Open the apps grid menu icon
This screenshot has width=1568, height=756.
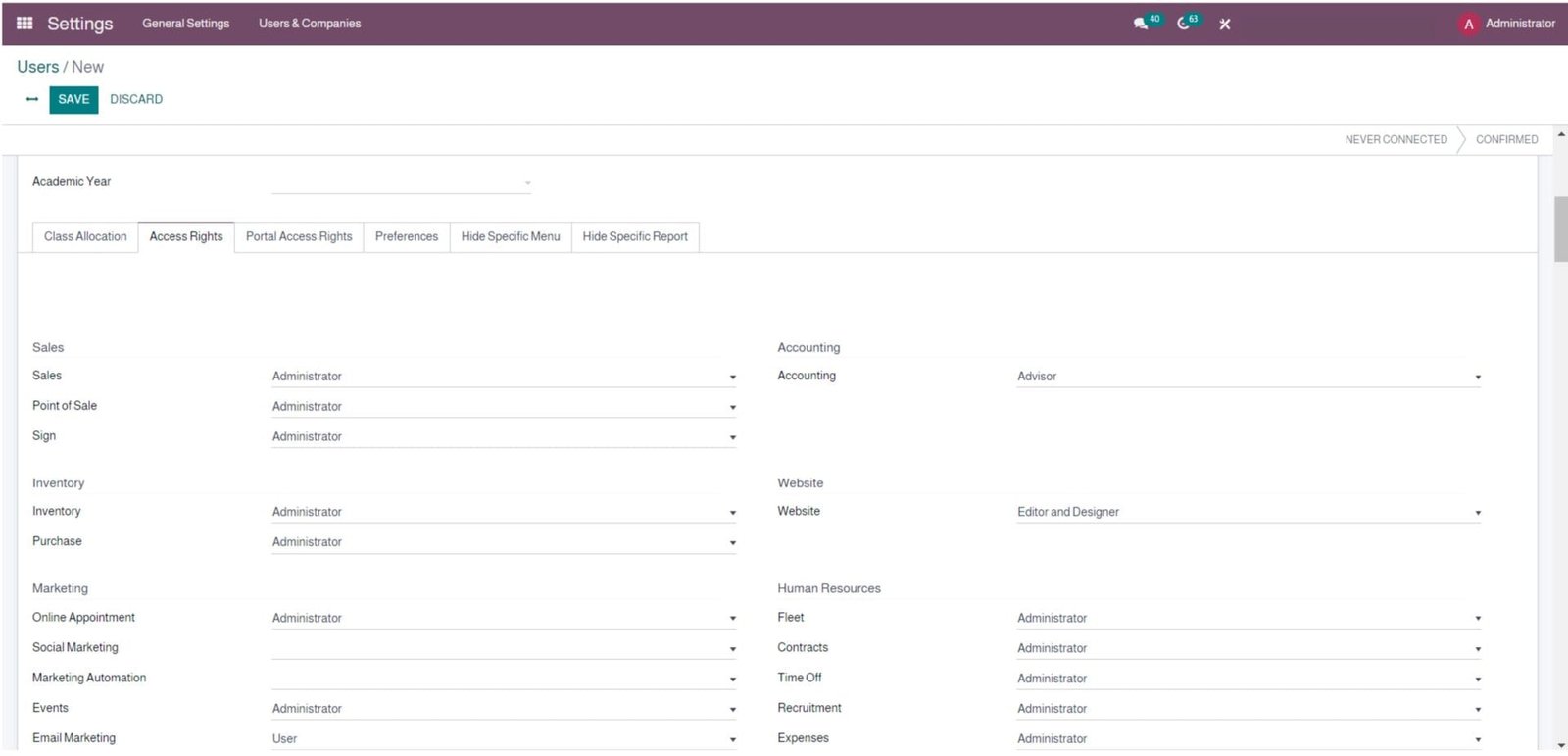pyautogui.click(x=24, y=23)
